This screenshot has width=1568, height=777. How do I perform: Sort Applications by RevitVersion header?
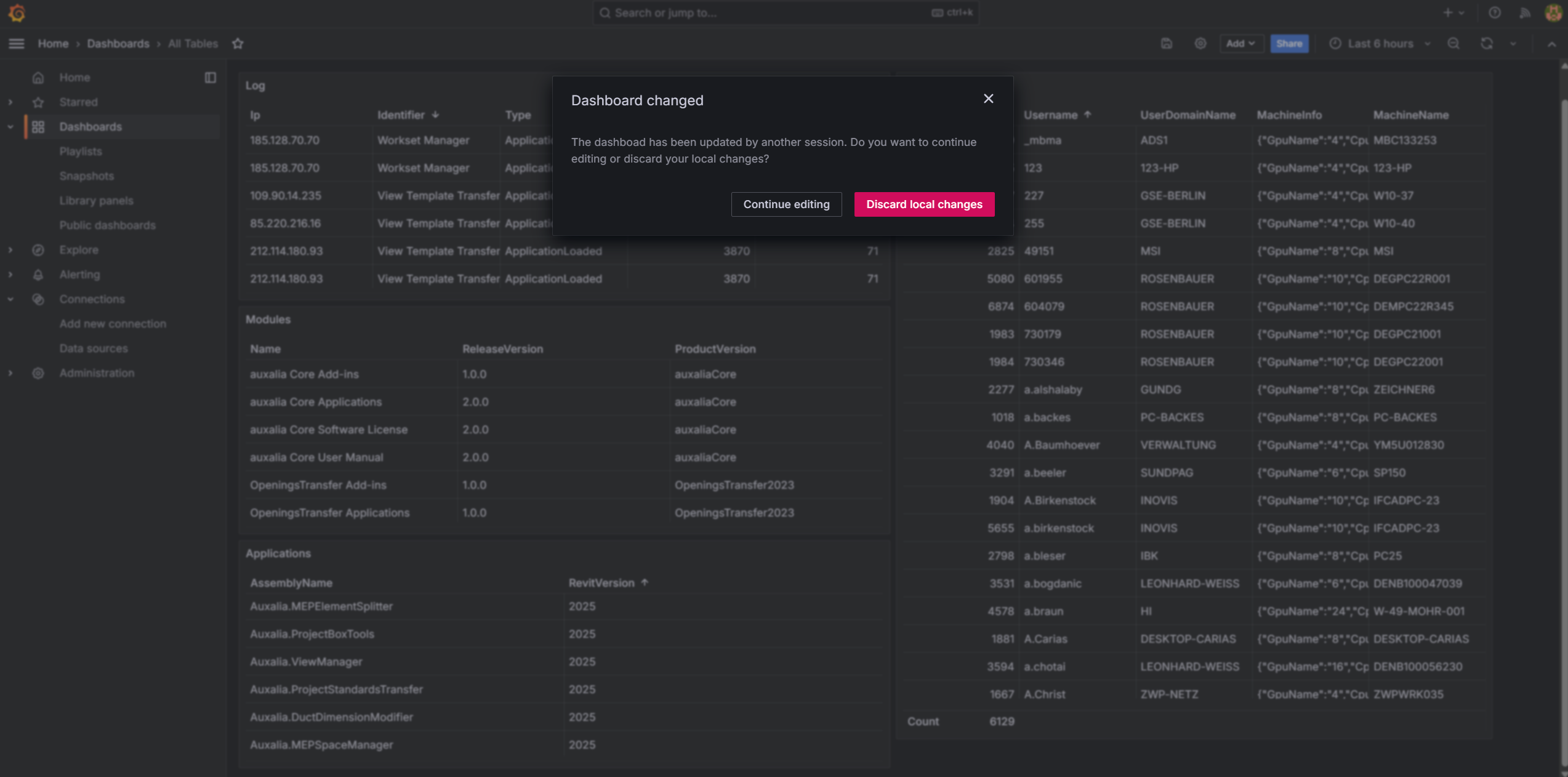coord(608,583)
